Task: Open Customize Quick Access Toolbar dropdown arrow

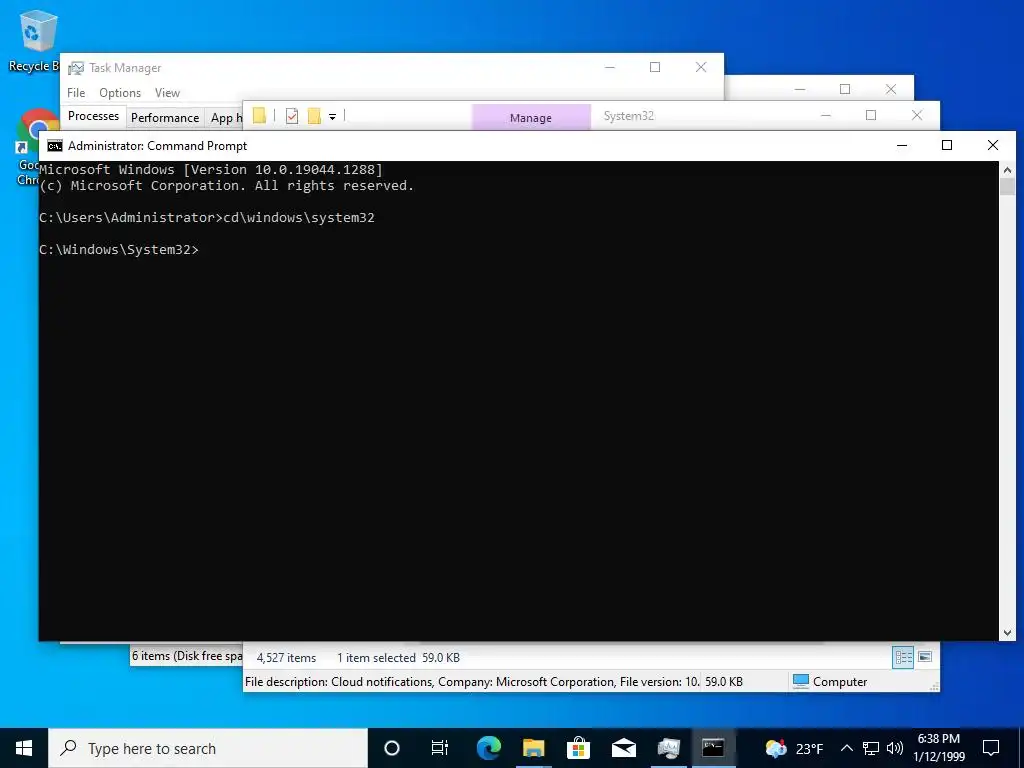Action: coord(332,117)
